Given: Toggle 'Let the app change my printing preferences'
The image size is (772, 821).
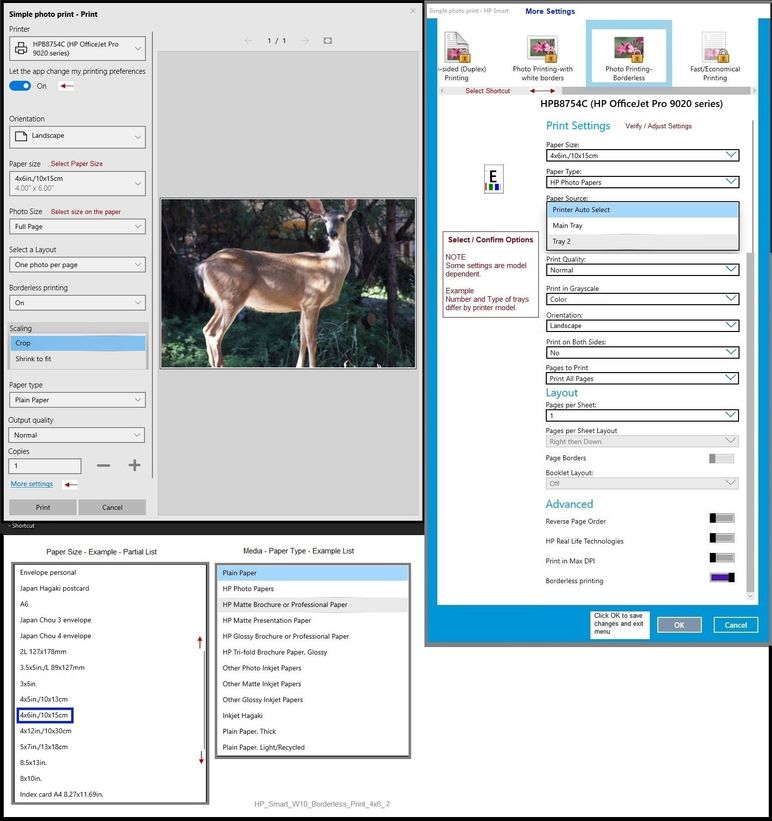Looking at the screenshot, I should point(20,86).
